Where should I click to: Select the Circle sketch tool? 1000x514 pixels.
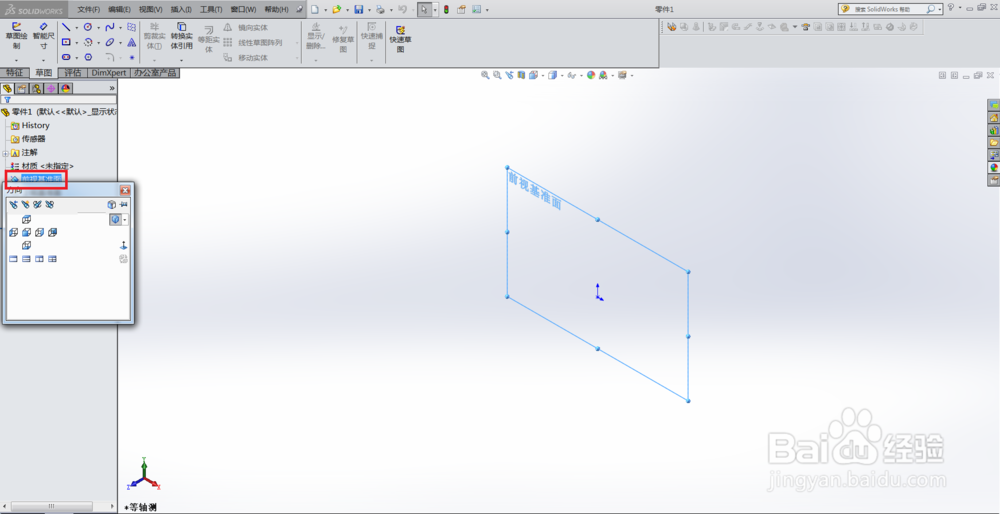coord(88,27)
